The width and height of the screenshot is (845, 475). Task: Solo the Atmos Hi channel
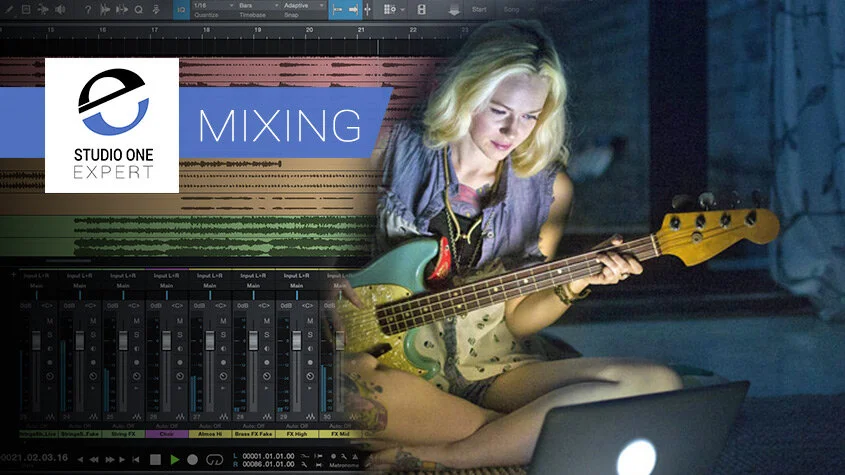223,335
